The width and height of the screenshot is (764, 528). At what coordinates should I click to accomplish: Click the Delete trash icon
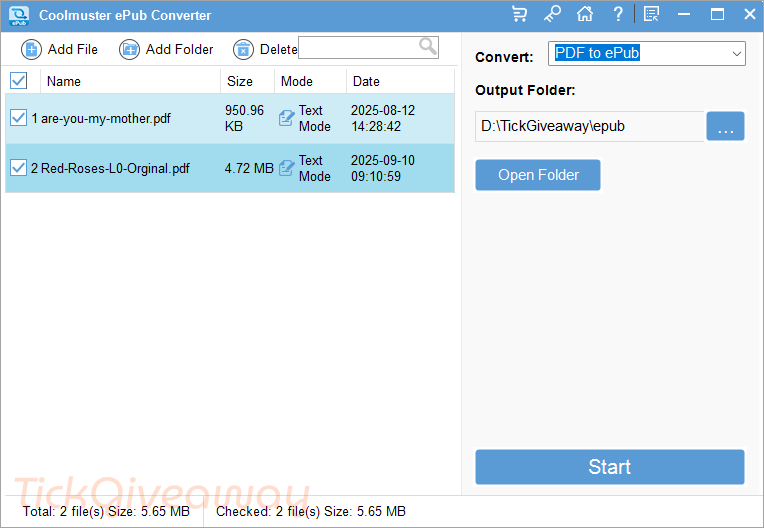point(243,50)
